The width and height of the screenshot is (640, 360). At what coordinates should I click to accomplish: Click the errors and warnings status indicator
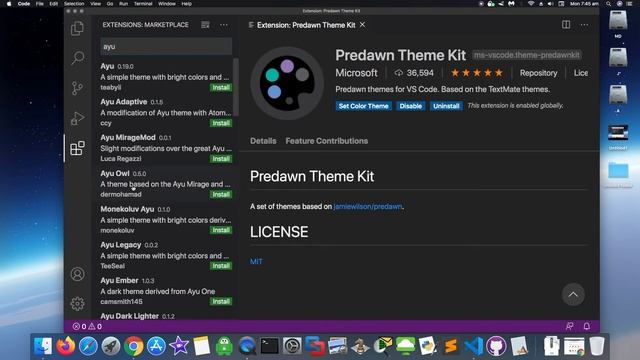[x=87, y=327]
